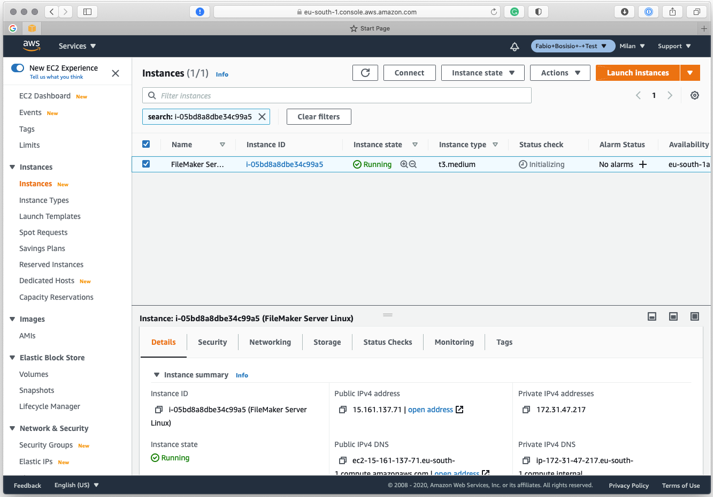Switch to the Monitoring tab

coord(454,342)
